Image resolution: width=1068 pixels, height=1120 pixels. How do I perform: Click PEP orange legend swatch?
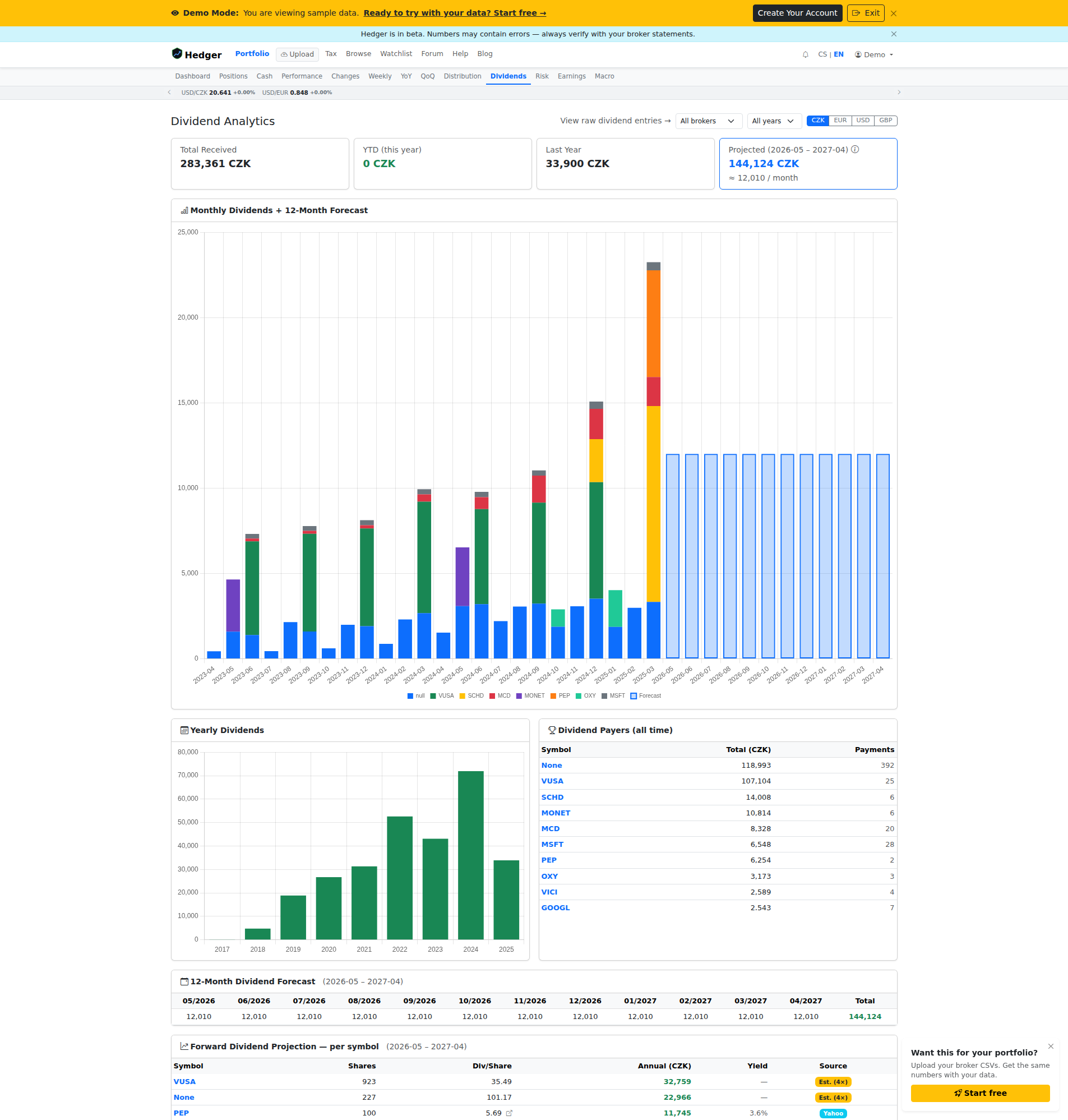tap(553, 696)
